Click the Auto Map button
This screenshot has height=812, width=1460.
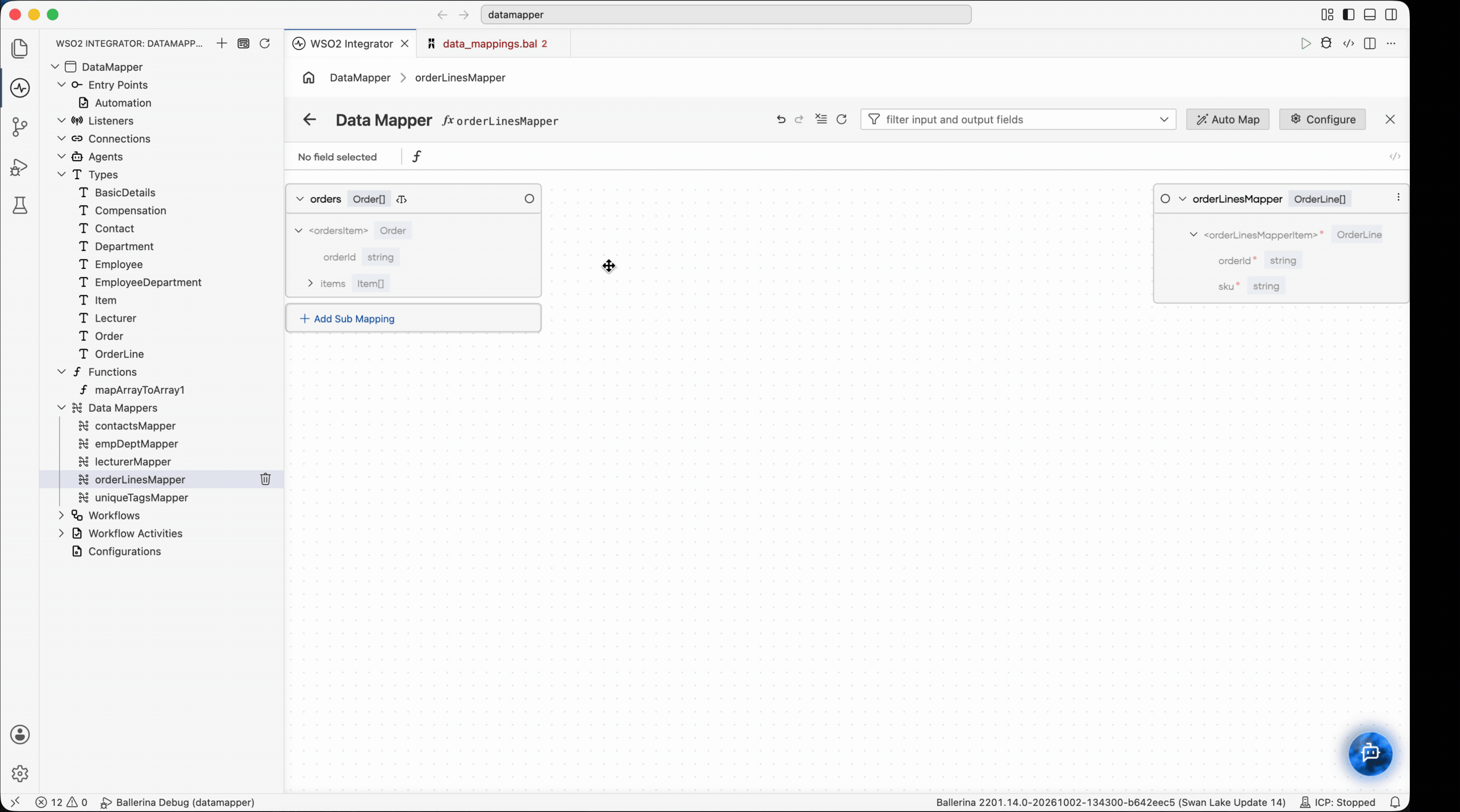[1228, 120]
